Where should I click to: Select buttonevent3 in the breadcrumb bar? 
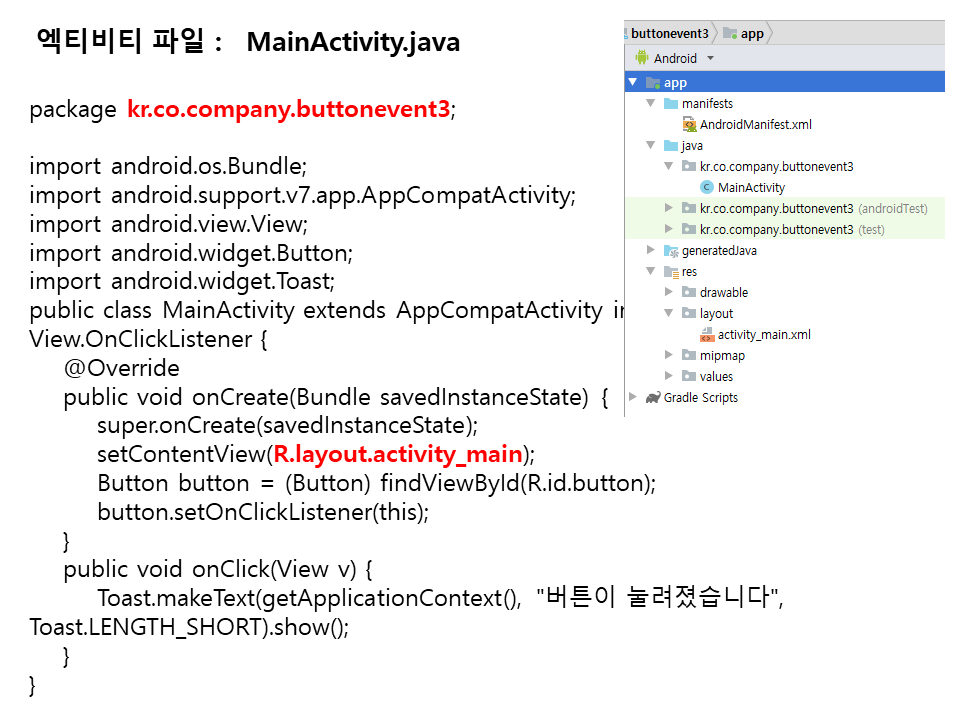(x=669, y=33)
